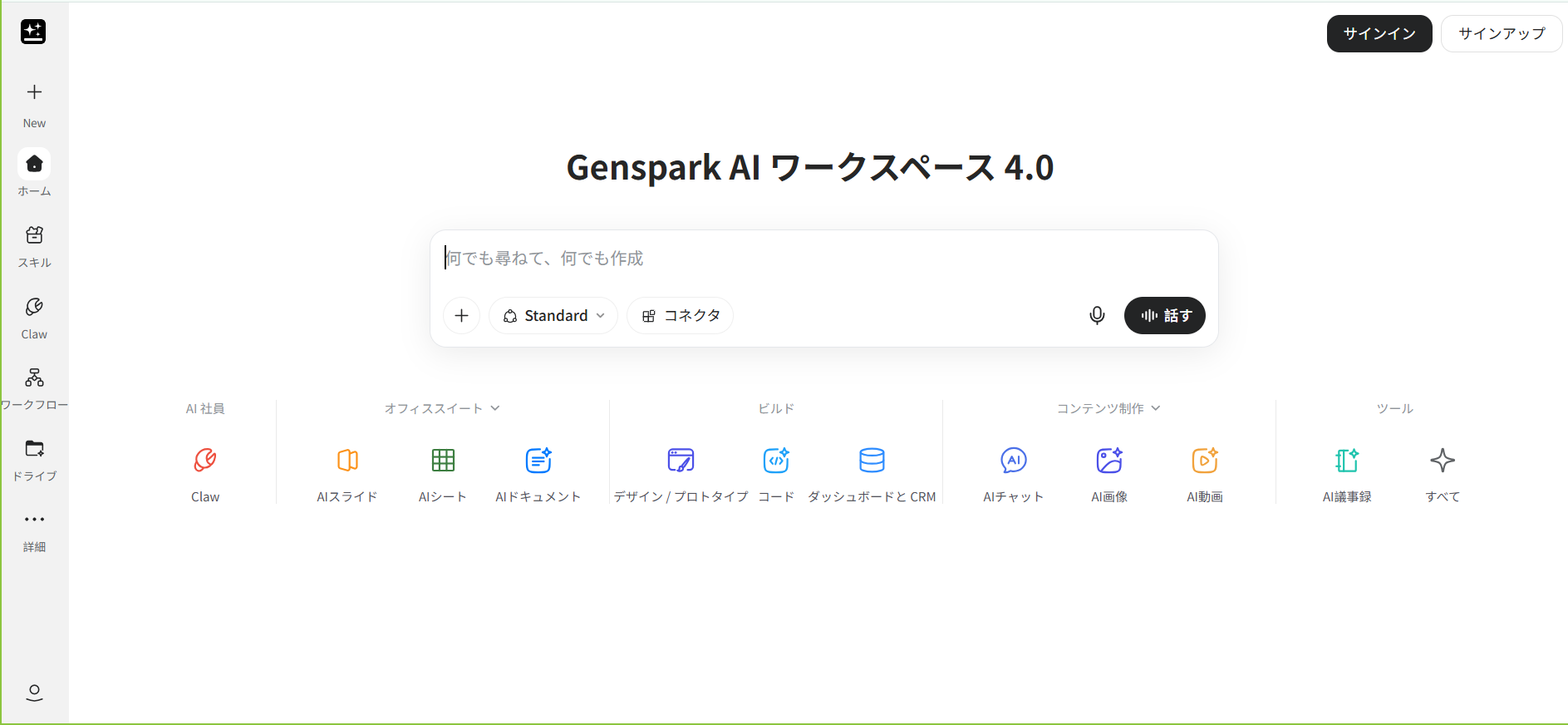Click the ツール category label

pyautogui.click(x=1394, y=408)
